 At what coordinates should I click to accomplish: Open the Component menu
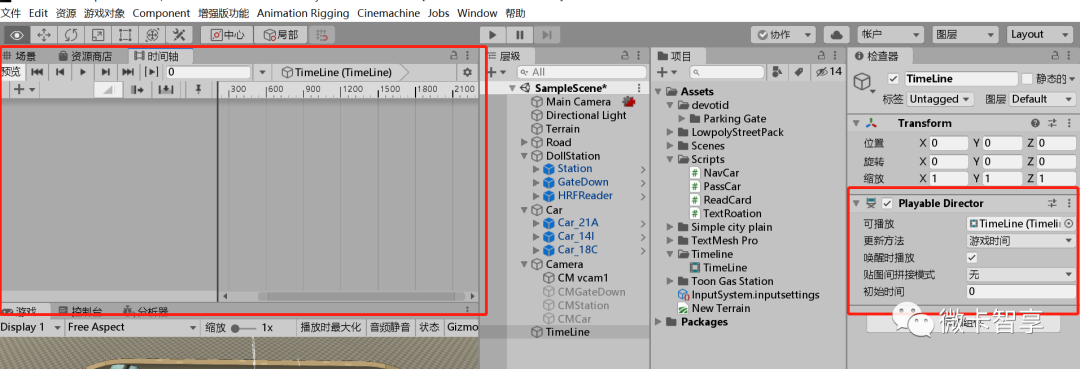pos(161,13)
